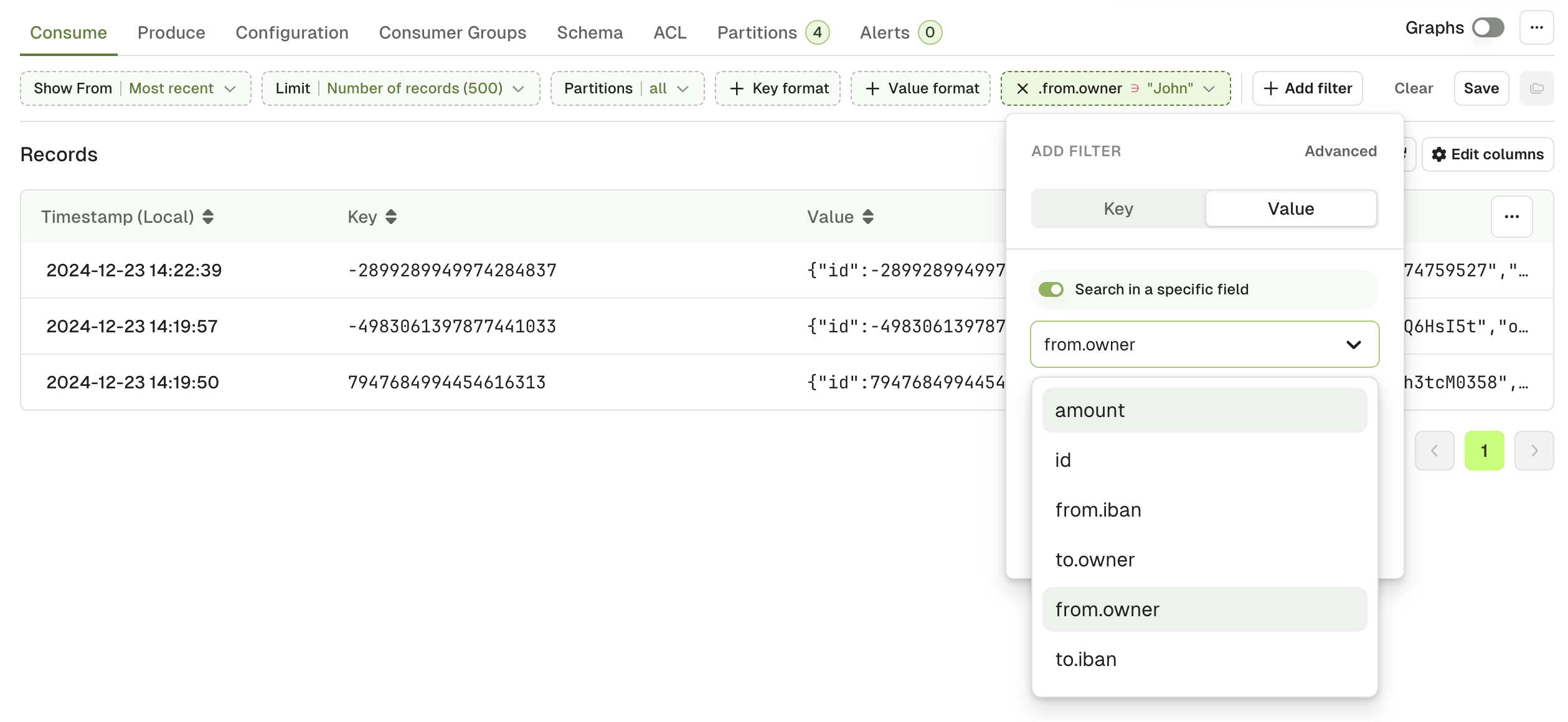1568x722 pixels.
Task: Click key 7947684994454616313
Action: (x=446, y=382)
